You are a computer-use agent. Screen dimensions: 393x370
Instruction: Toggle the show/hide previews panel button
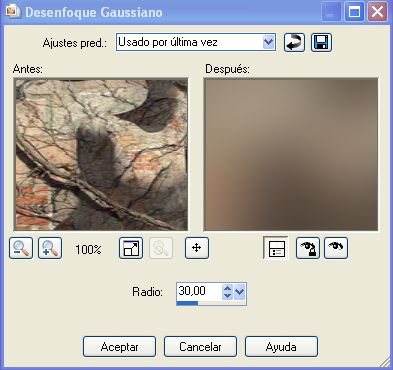(x=276, y=248)
